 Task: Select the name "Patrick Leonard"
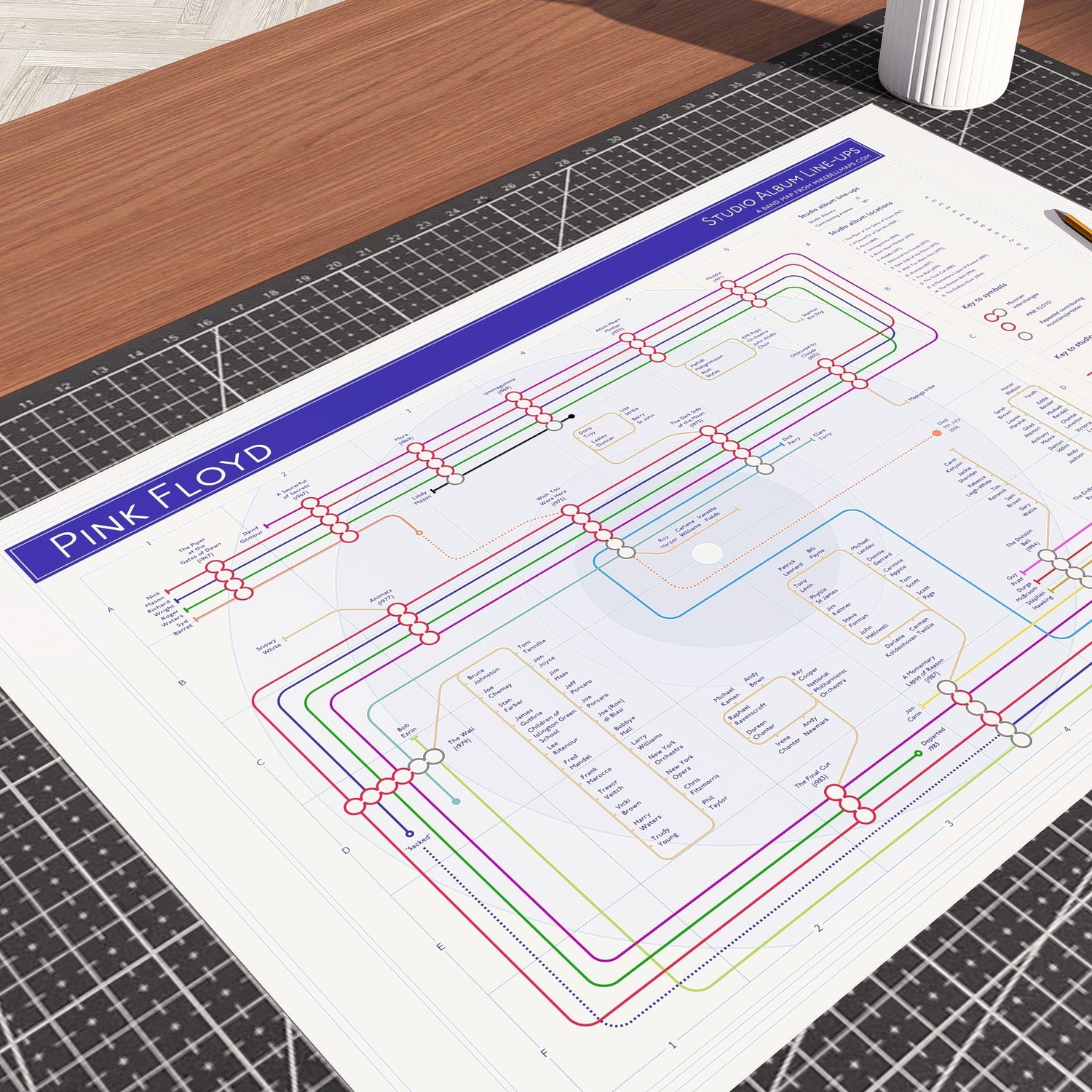pyautogui.click(x=788, y=567)
